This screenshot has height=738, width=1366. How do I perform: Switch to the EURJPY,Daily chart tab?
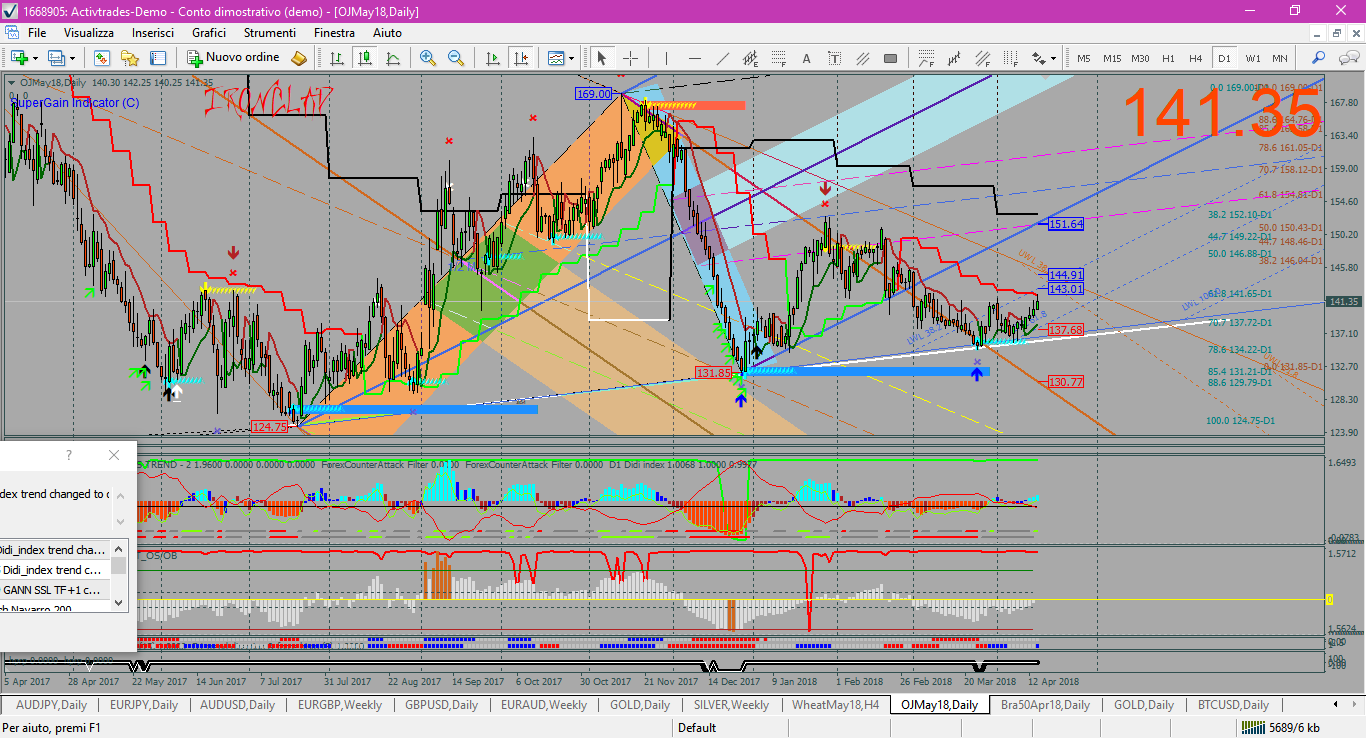point(144,705)
